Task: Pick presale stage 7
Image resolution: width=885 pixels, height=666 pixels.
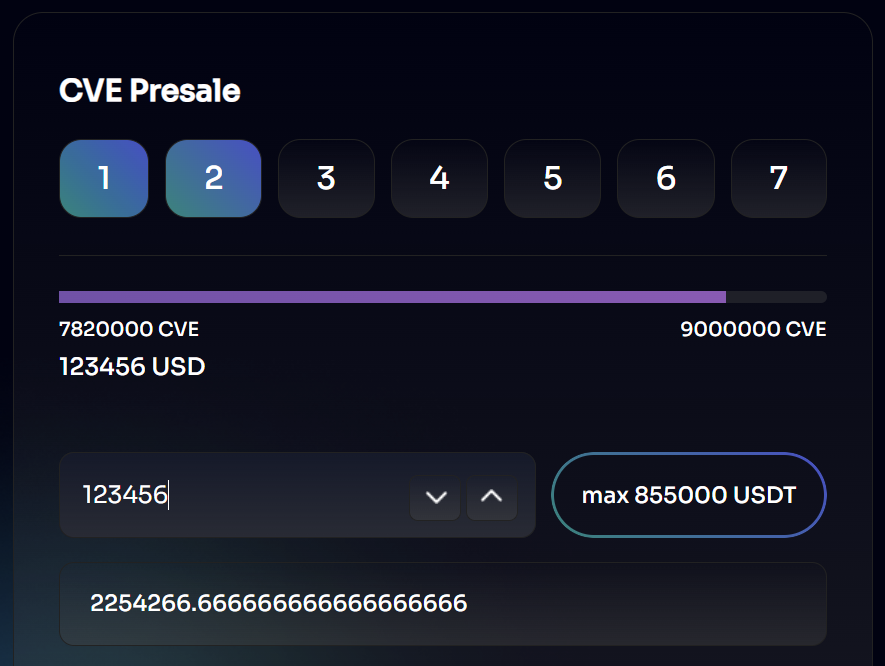Action: (779, 178)
